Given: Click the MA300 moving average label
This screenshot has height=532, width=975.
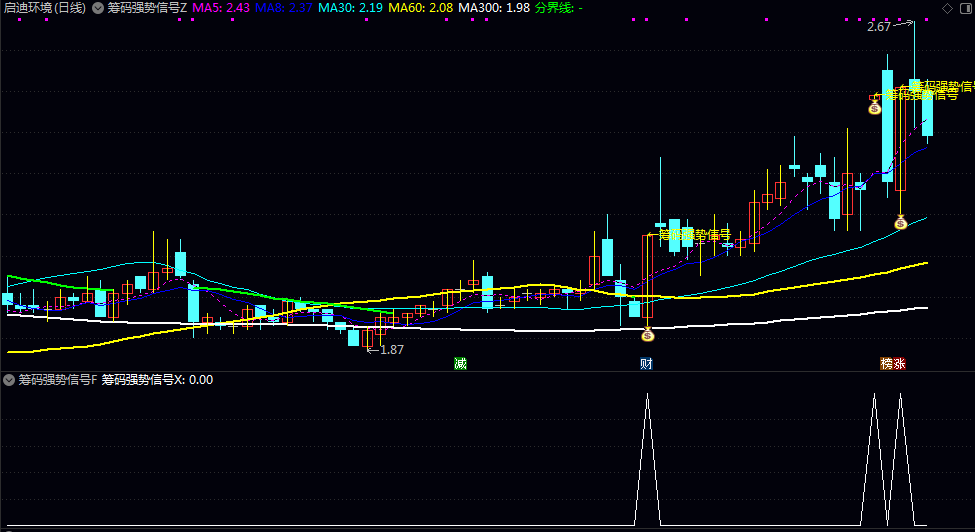Looking at the screenshot, I should [x=494, y=8].
